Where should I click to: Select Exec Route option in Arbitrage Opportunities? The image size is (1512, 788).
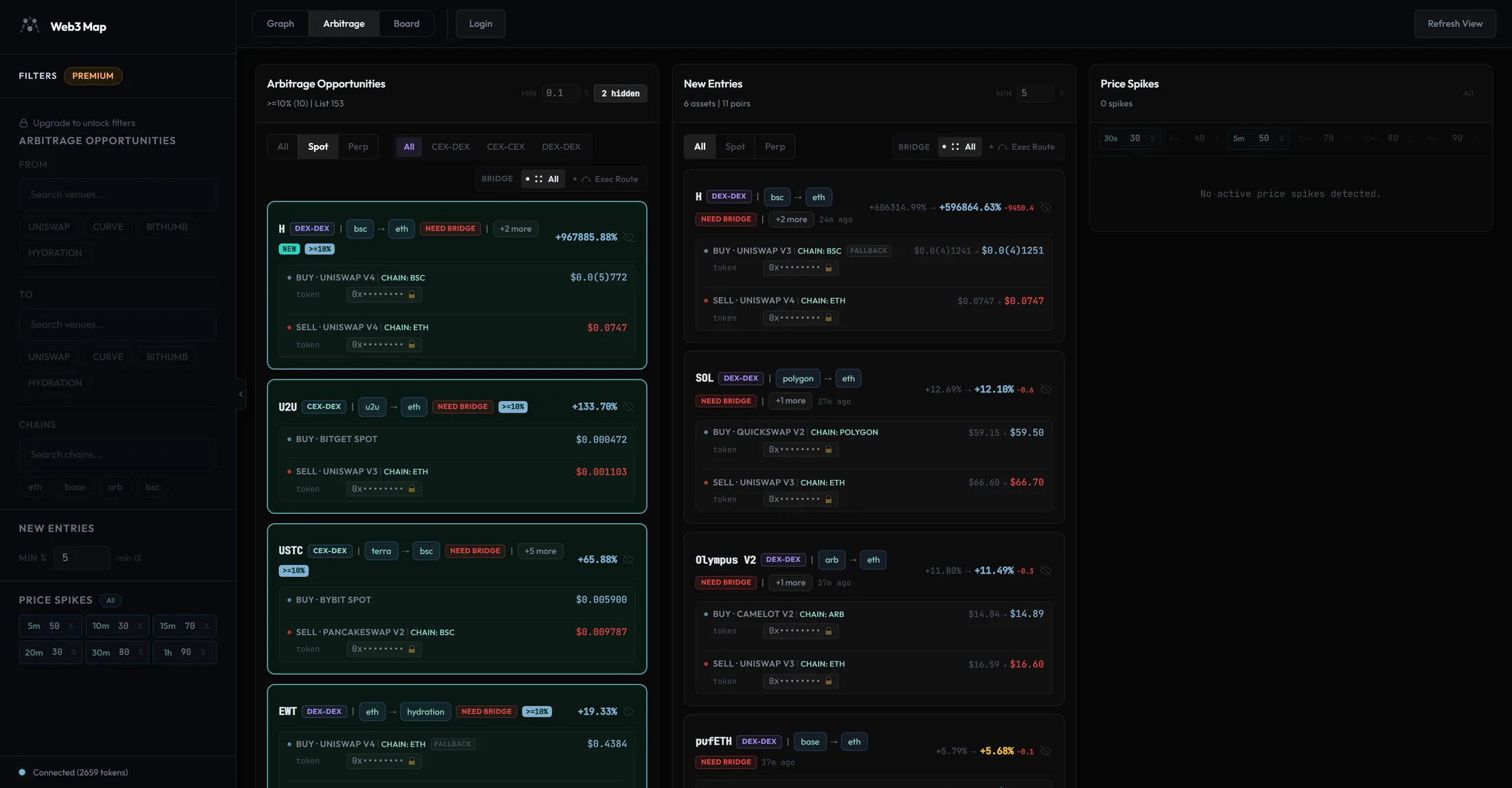605,179
